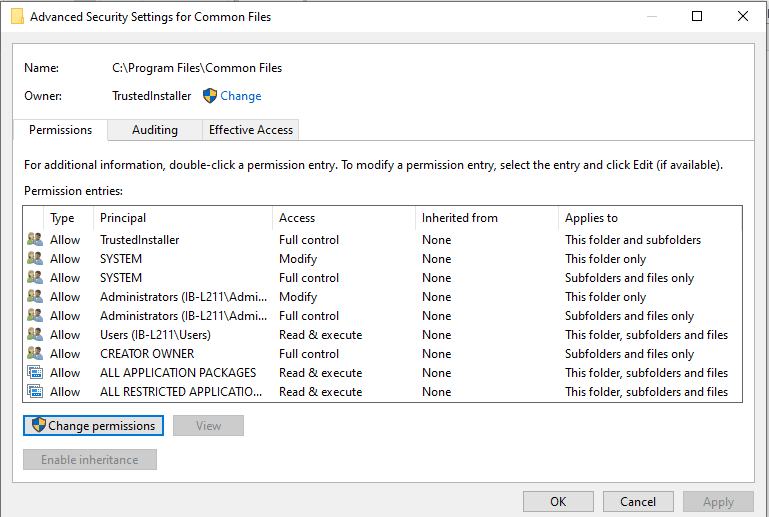Cancel the security settings dialog

(x=638, y=502)
